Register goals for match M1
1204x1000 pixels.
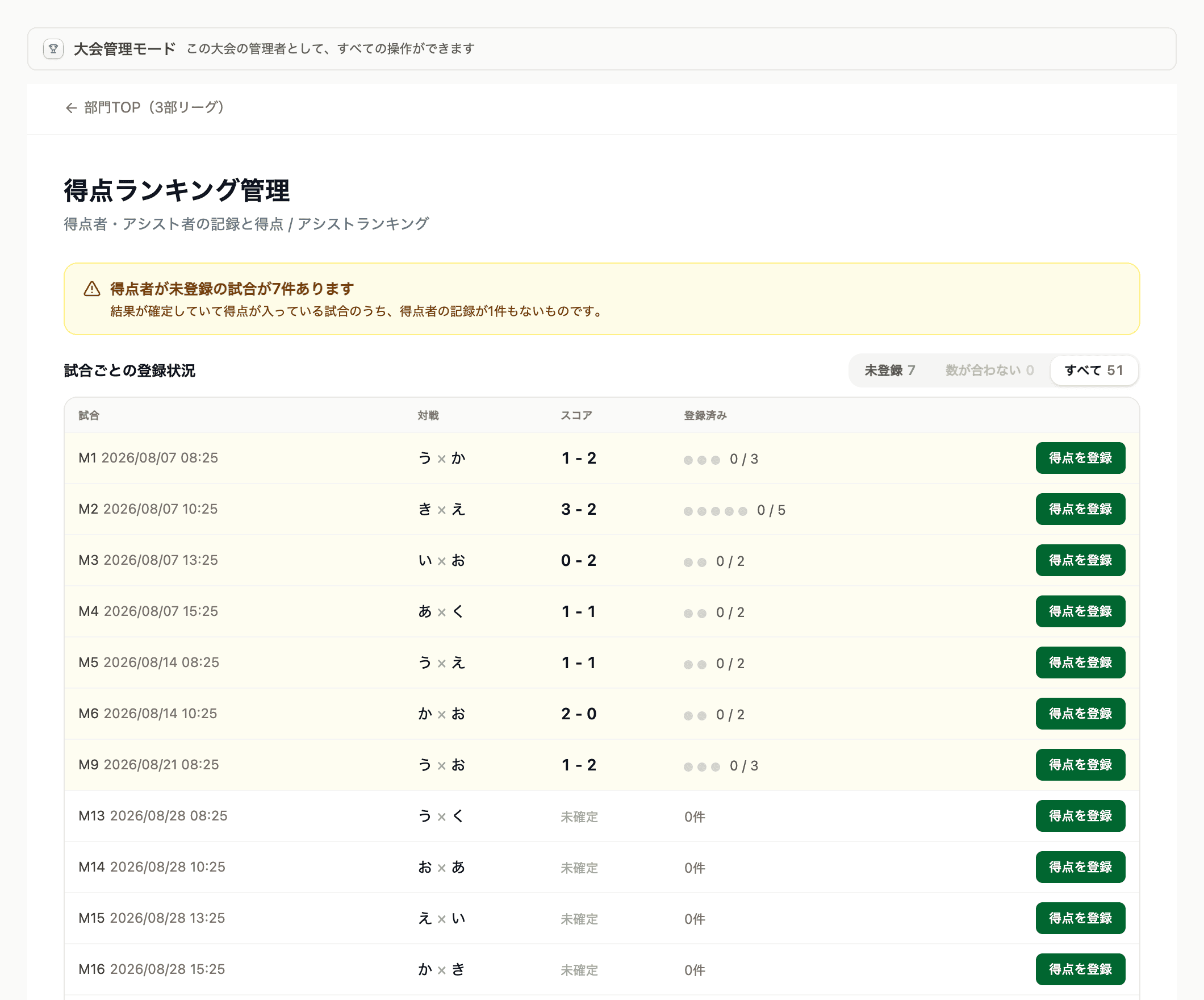pyautogui.click(x=1080, y=458)
